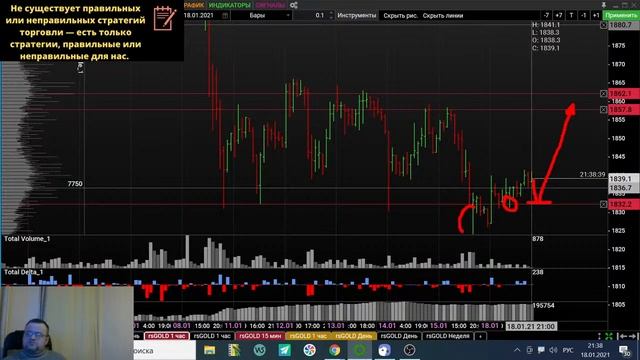Screen dimensions: 640x360
Task: Open the СИГНАЛЫ menu
Action: pyautogui.click(x=270, y=5)
